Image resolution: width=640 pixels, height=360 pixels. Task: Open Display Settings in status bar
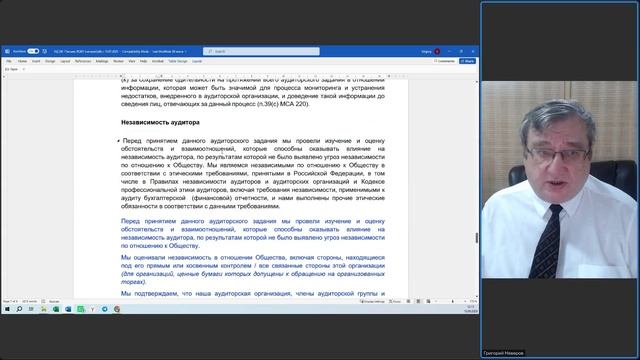pos(372,301)
